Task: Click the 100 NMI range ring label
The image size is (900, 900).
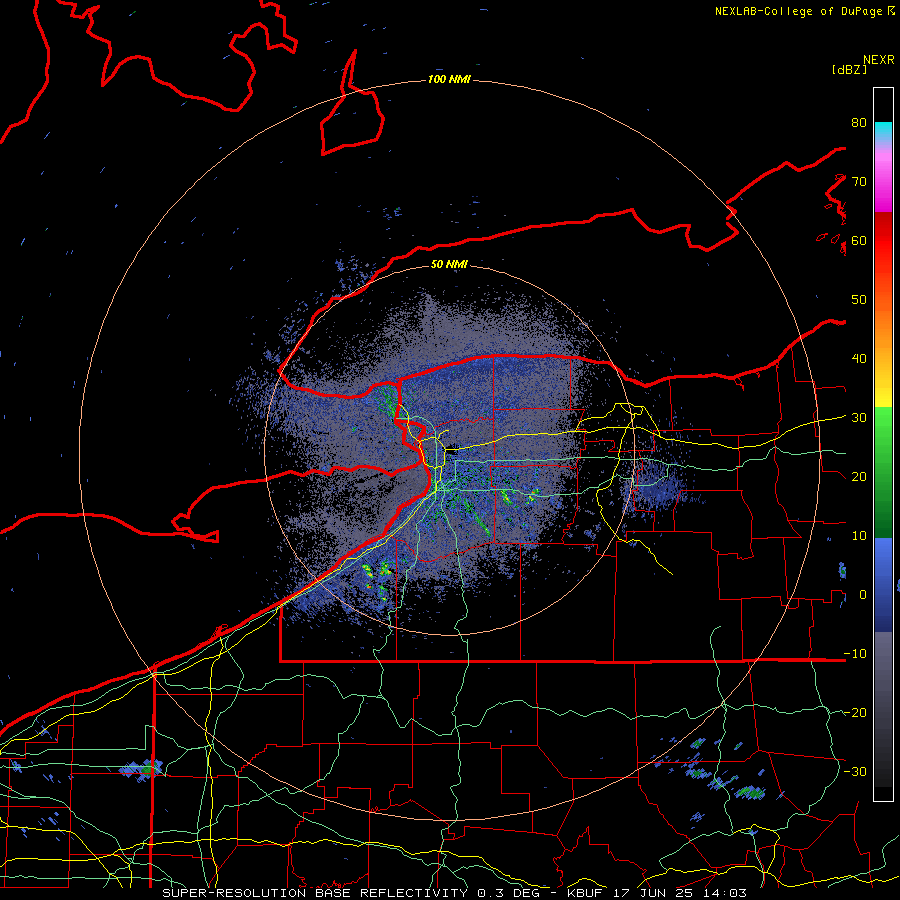Action: point(449,79)
